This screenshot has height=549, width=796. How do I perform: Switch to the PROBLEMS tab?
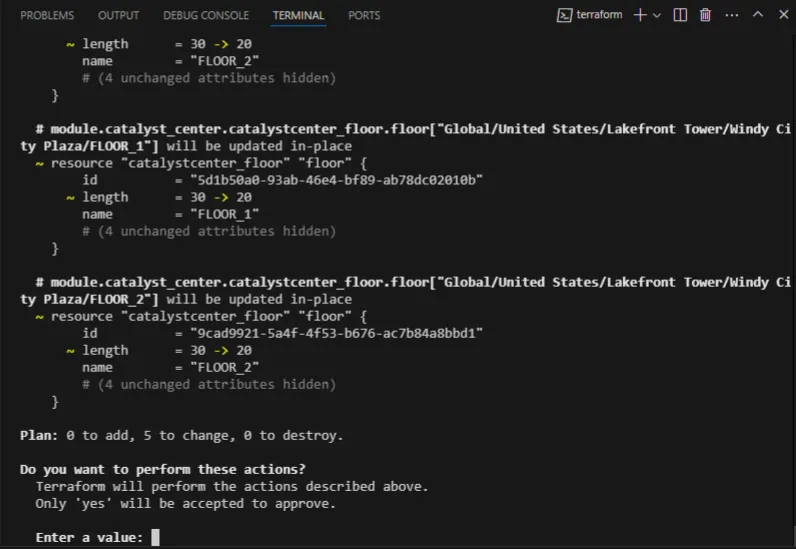tap(47, 16)
